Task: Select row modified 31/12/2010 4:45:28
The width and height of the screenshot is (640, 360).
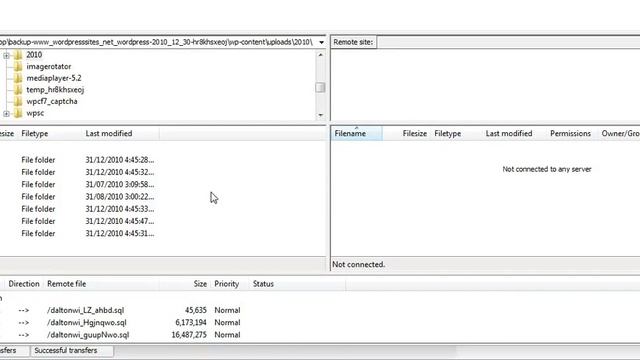Action: coord(120,160)
